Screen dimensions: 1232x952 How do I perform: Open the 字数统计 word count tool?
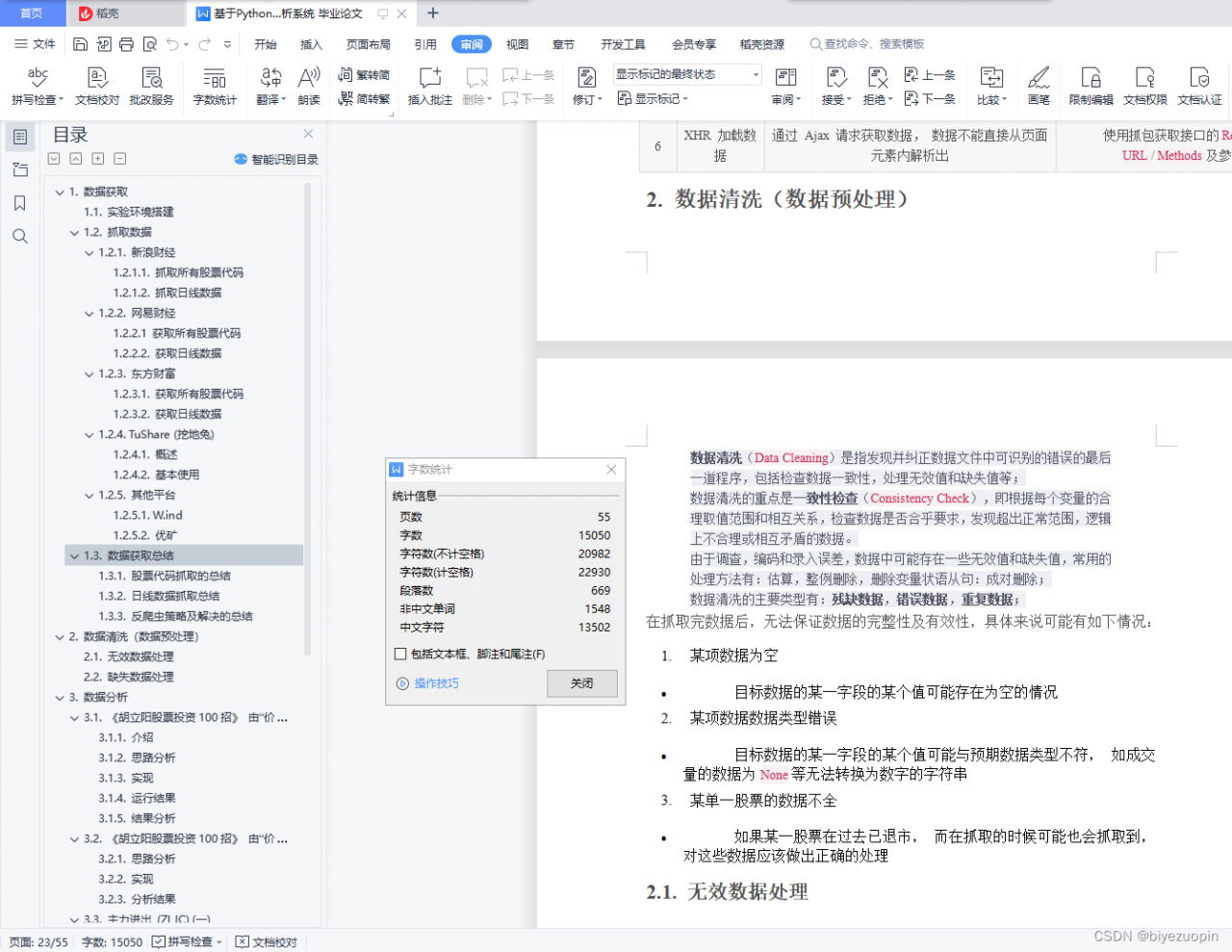(x=214, y=85)
